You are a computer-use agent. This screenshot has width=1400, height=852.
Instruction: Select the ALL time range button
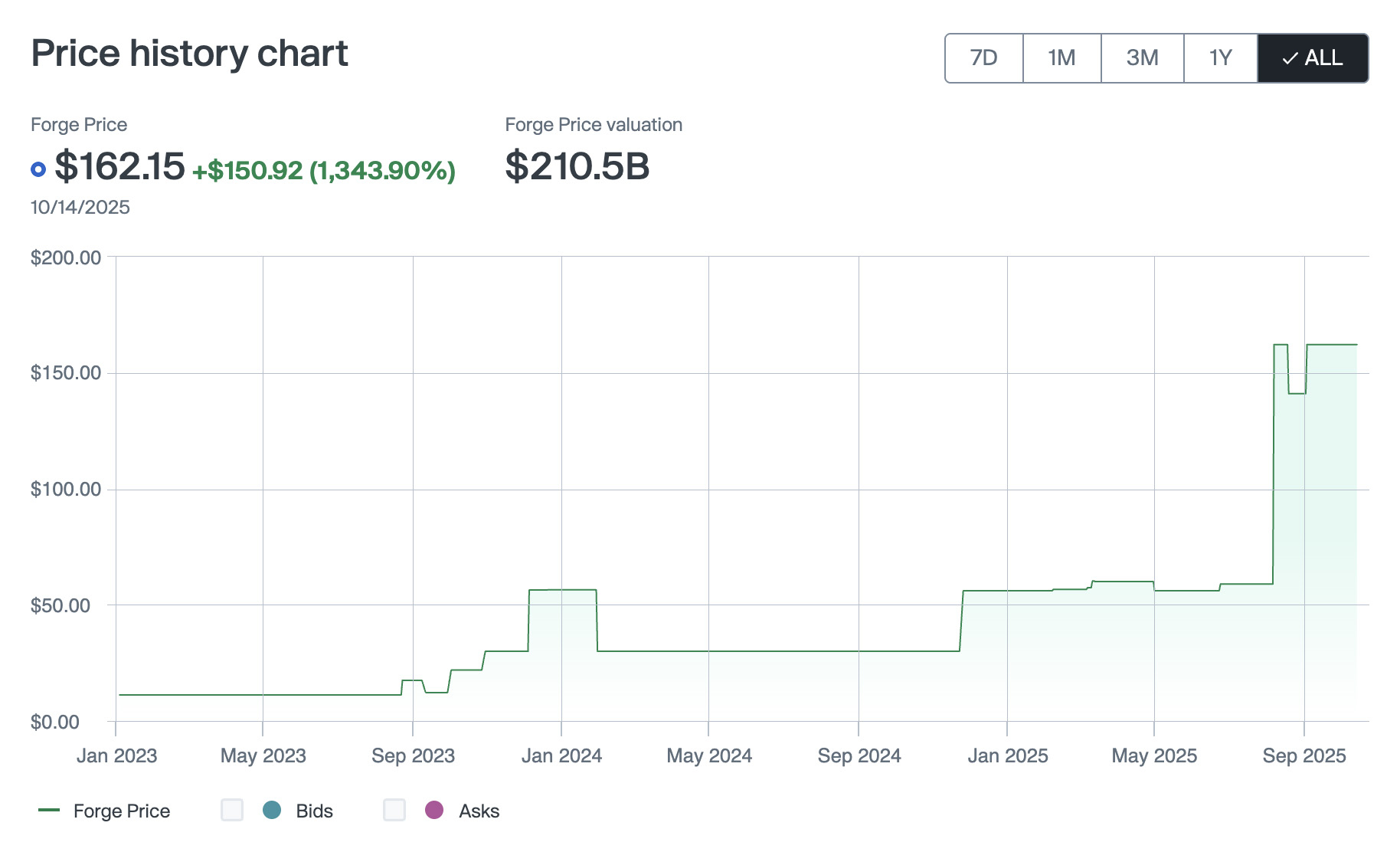1313,58
